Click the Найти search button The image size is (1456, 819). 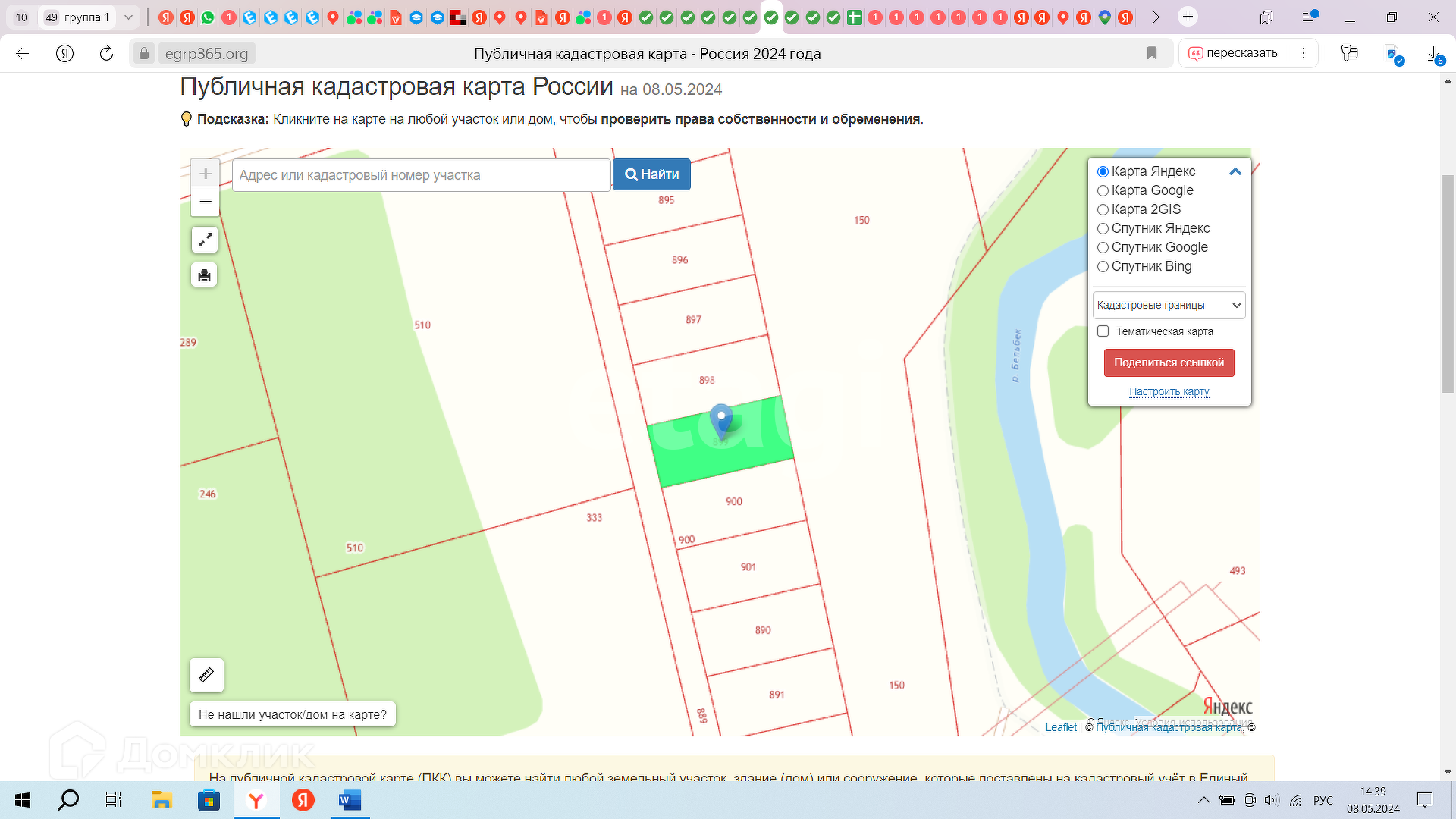tap(651, 174)
